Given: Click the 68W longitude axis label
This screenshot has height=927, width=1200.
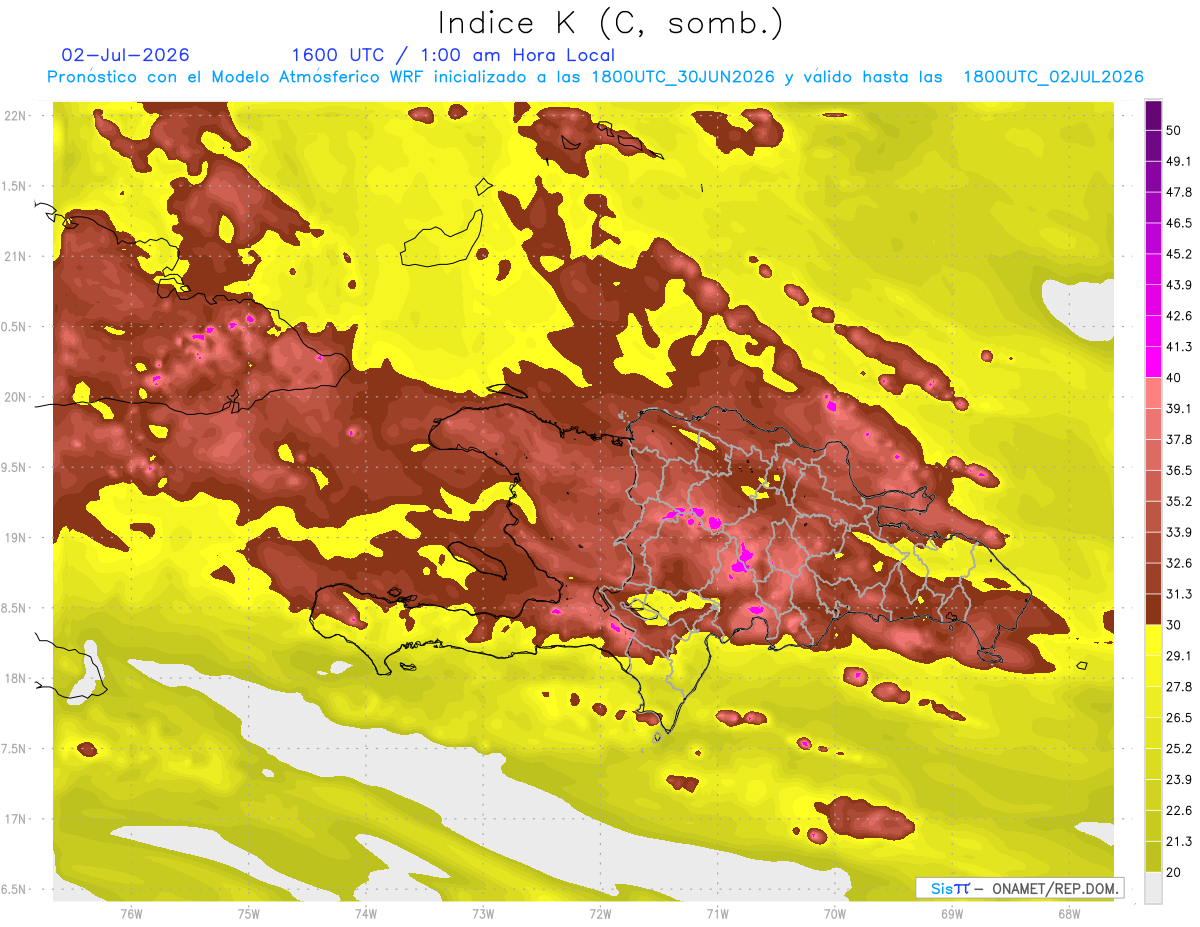Looking at the screenshot, I should (x=1069, y=913).
